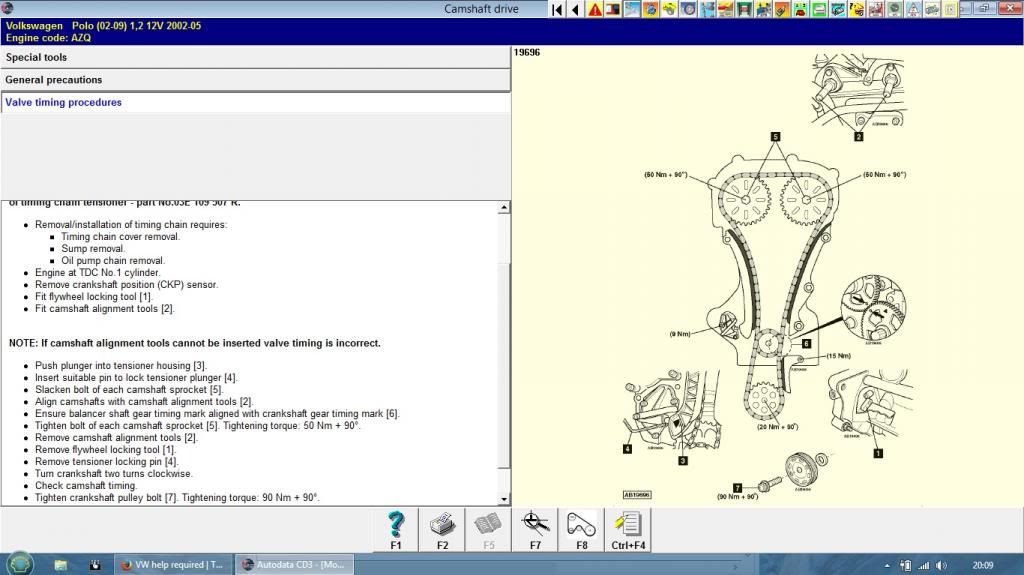Click callout number 1 by locking tool

tap(878, 453)
